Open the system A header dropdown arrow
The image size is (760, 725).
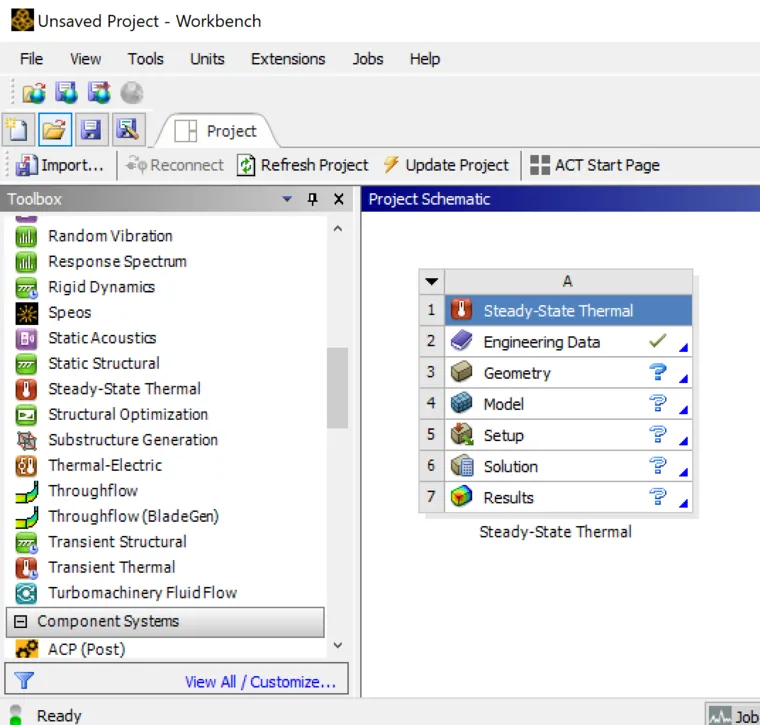[x=431, y=282]
